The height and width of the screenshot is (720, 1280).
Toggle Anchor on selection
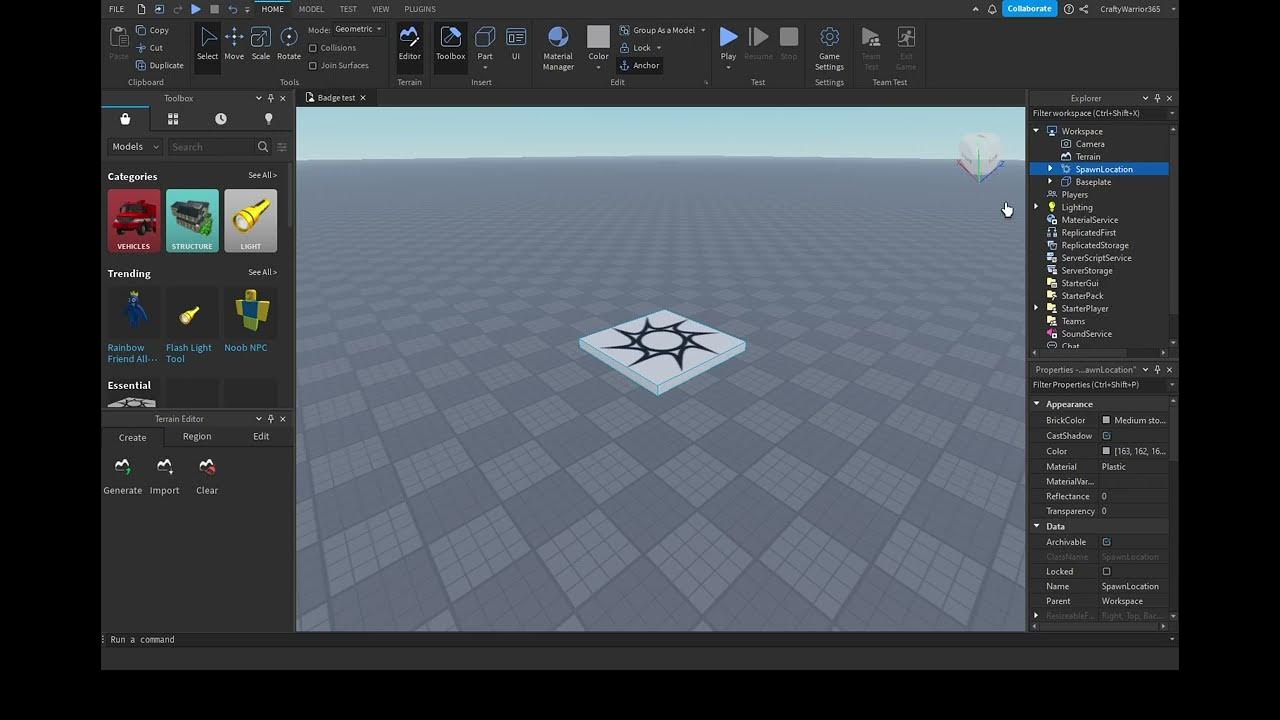(640, 65)
